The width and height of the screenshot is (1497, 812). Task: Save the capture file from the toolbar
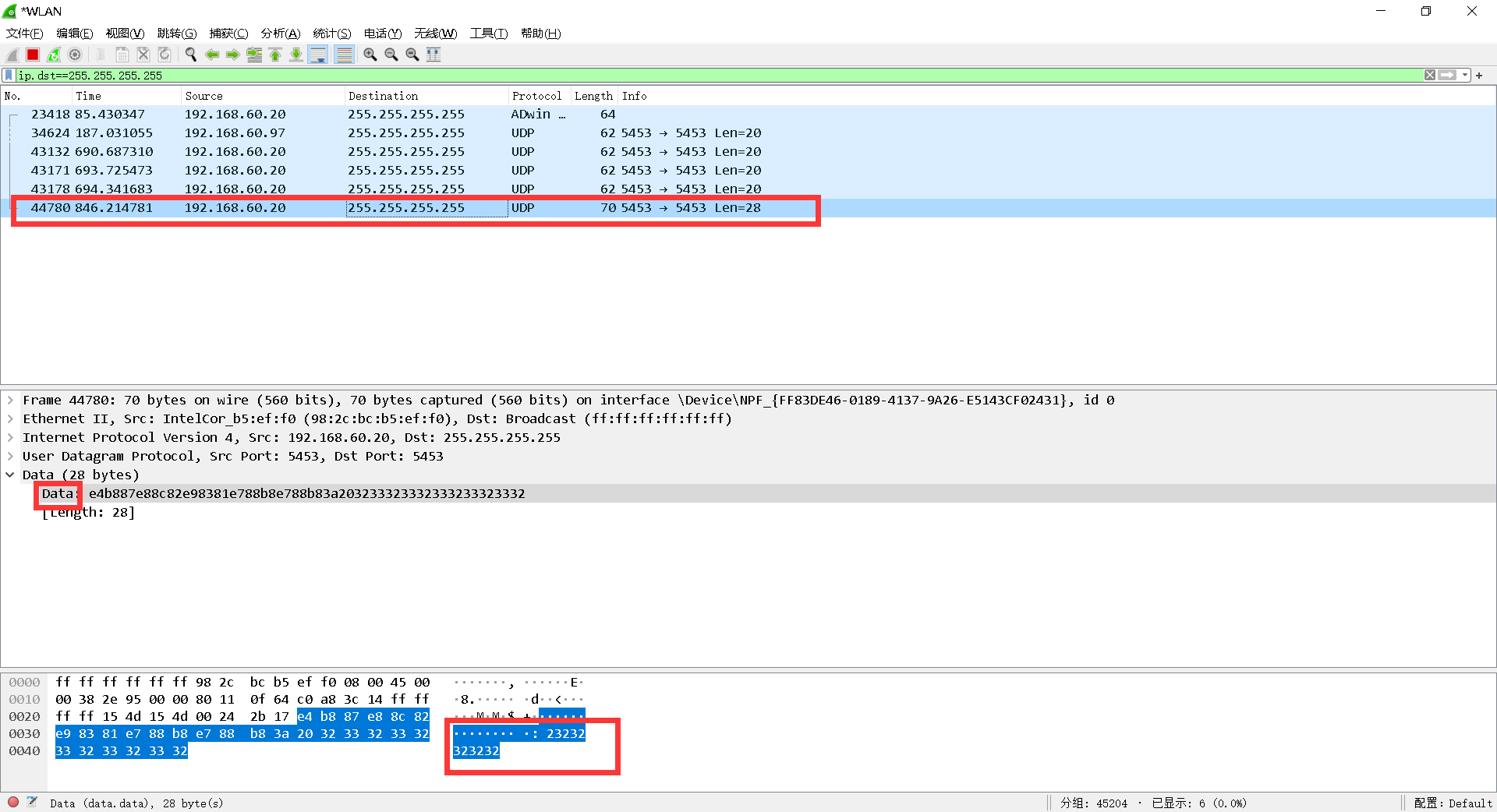coord(122,55)
